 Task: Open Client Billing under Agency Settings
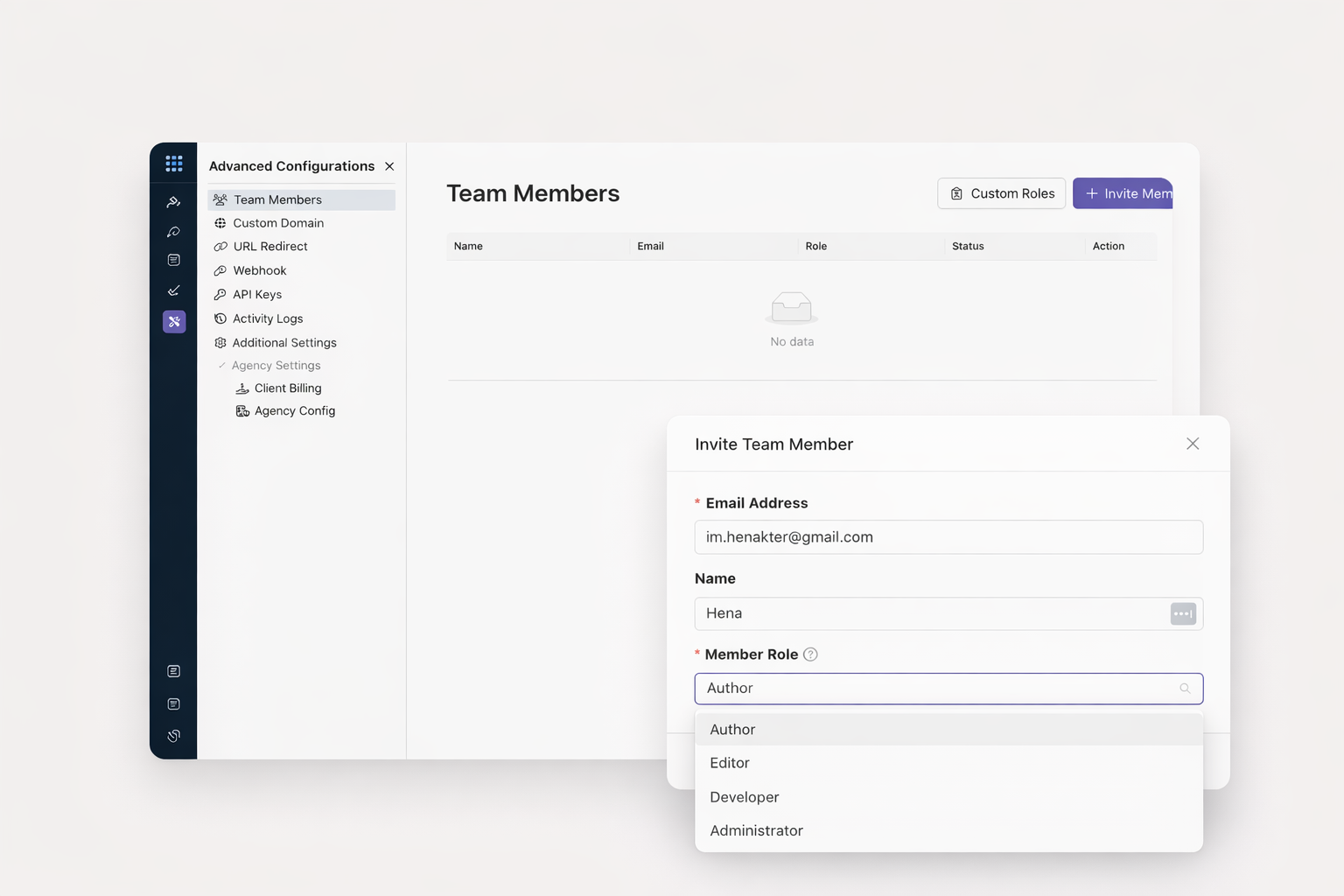287,388
